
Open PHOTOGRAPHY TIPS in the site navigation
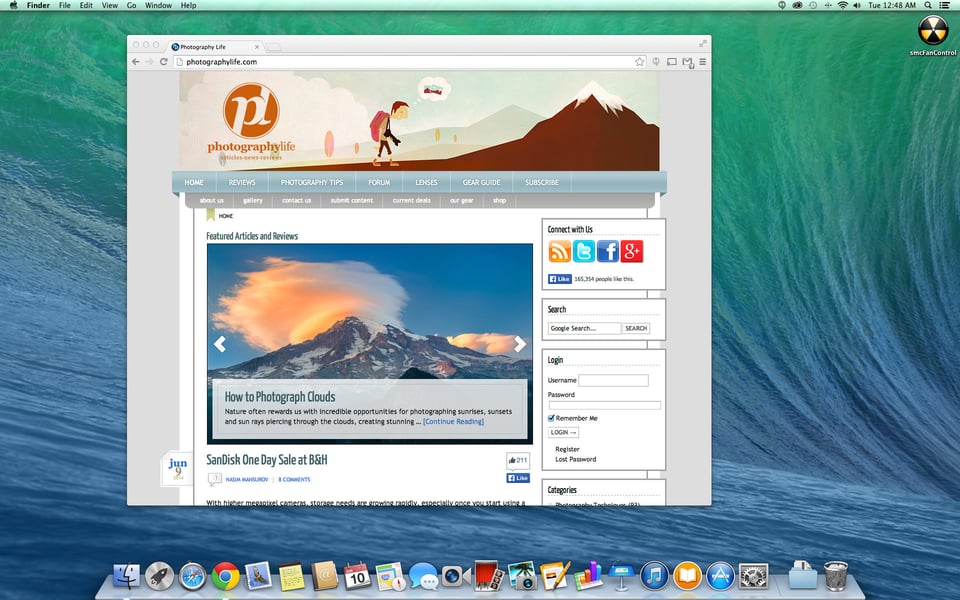(312, 182)
